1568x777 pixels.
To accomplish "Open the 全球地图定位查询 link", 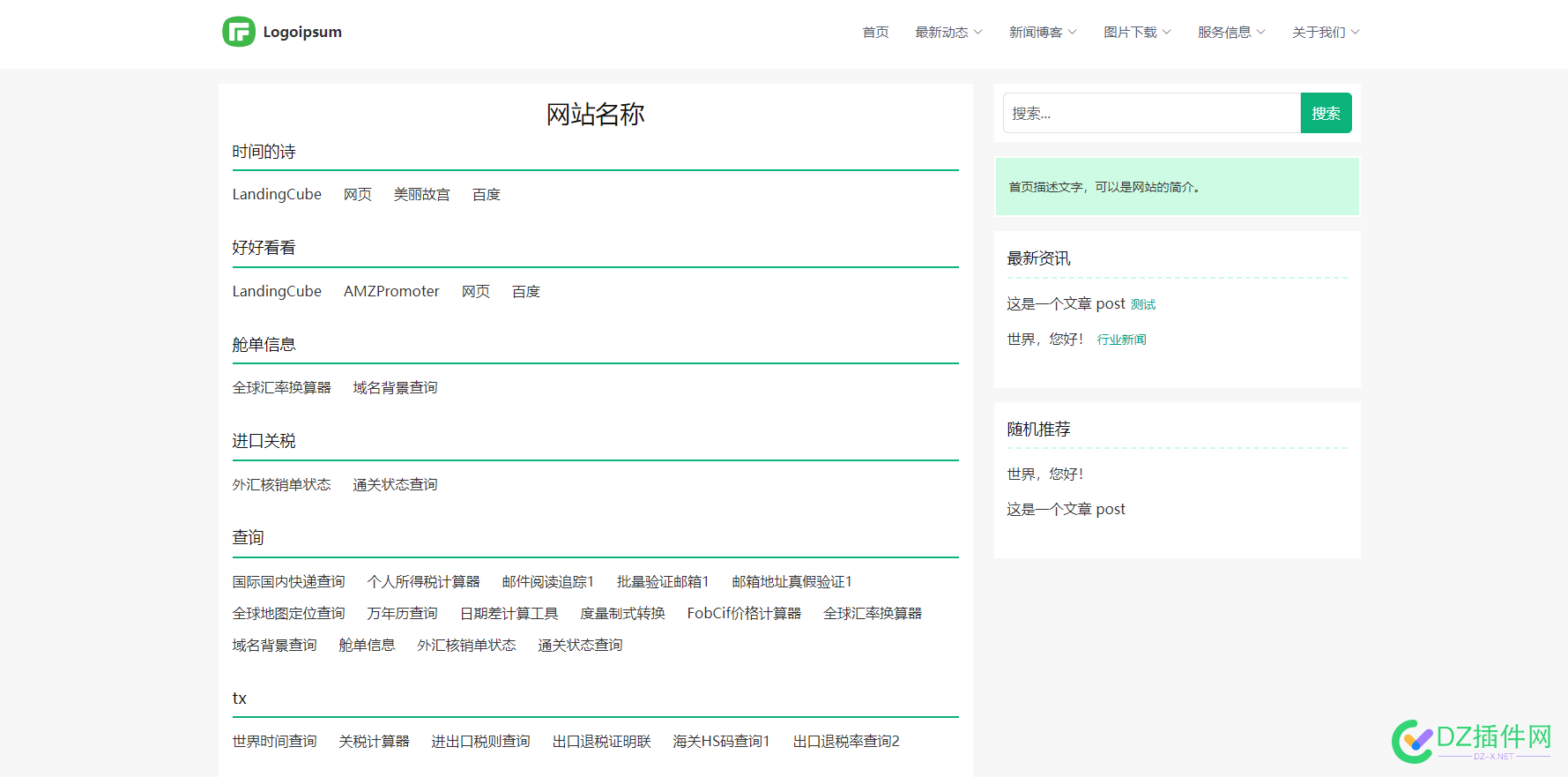I will (289, 613).
